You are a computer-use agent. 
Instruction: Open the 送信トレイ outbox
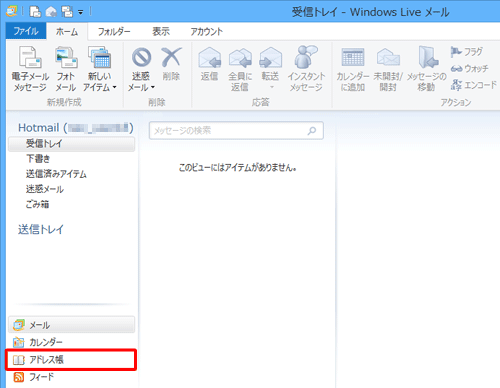[x=41, y=229]
